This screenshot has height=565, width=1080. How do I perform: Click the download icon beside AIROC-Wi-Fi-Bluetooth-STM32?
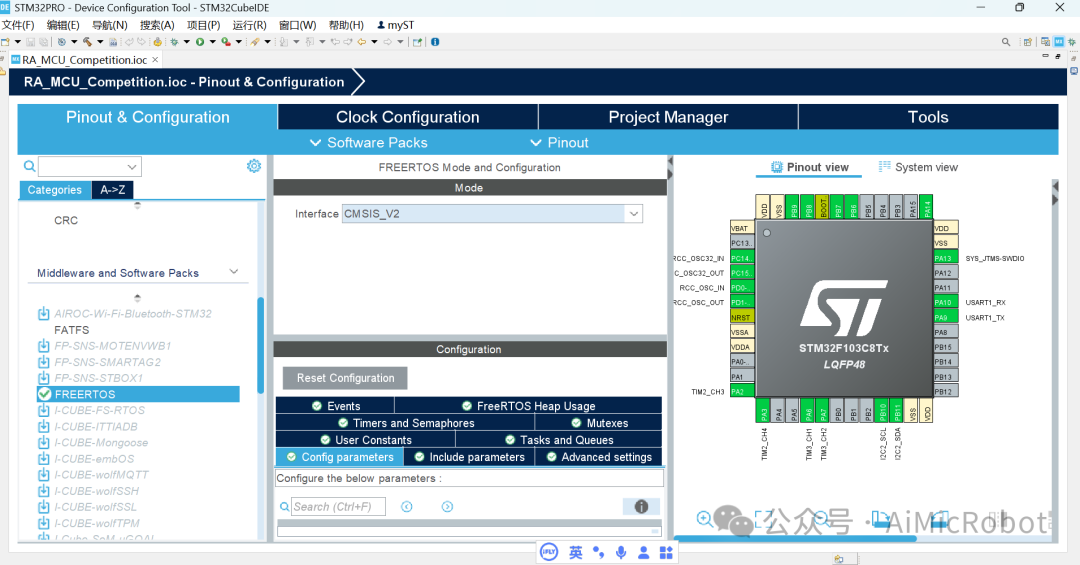43,314
